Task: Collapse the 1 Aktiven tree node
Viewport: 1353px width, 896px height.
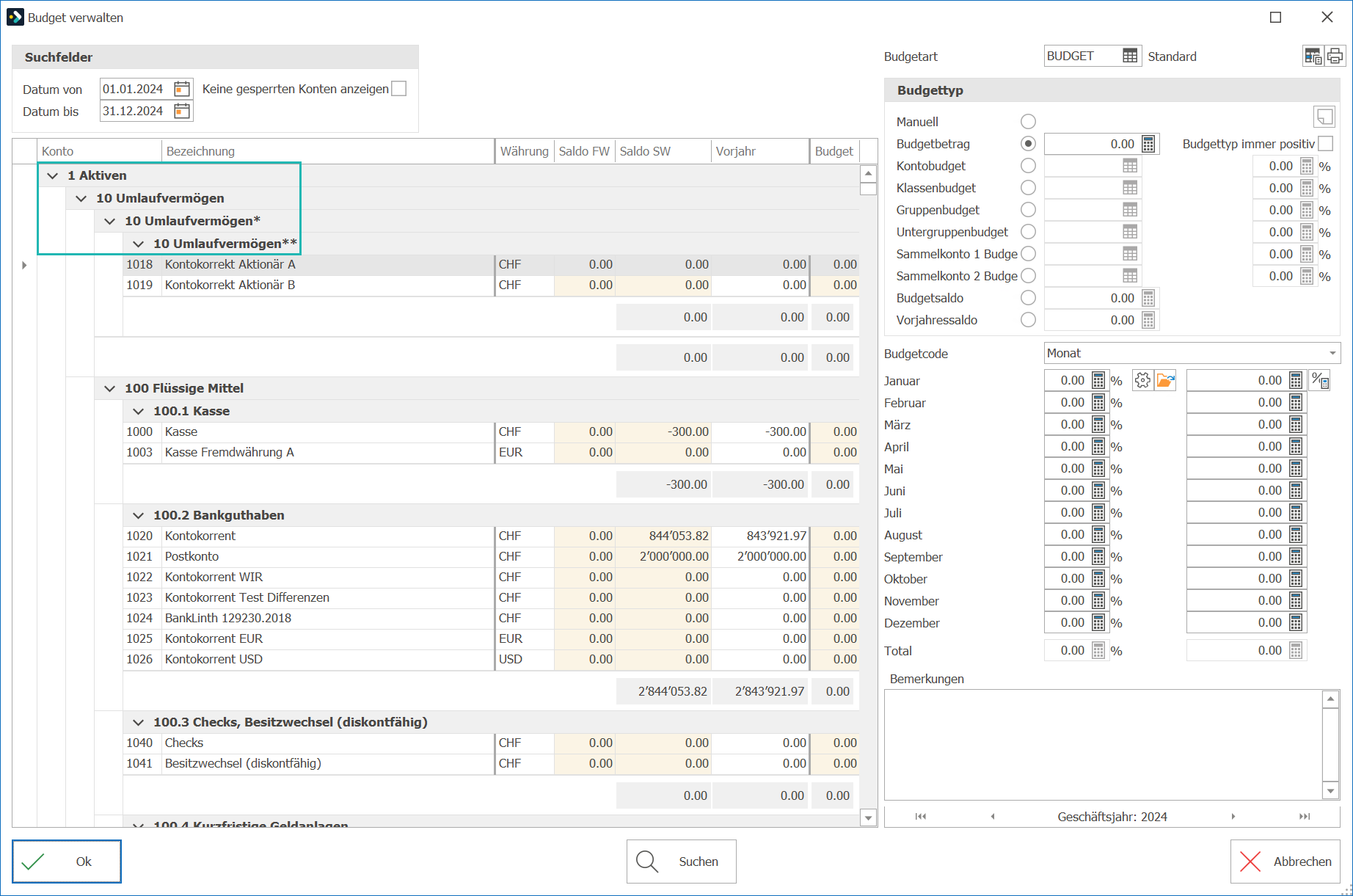Action: coord(53,175)
